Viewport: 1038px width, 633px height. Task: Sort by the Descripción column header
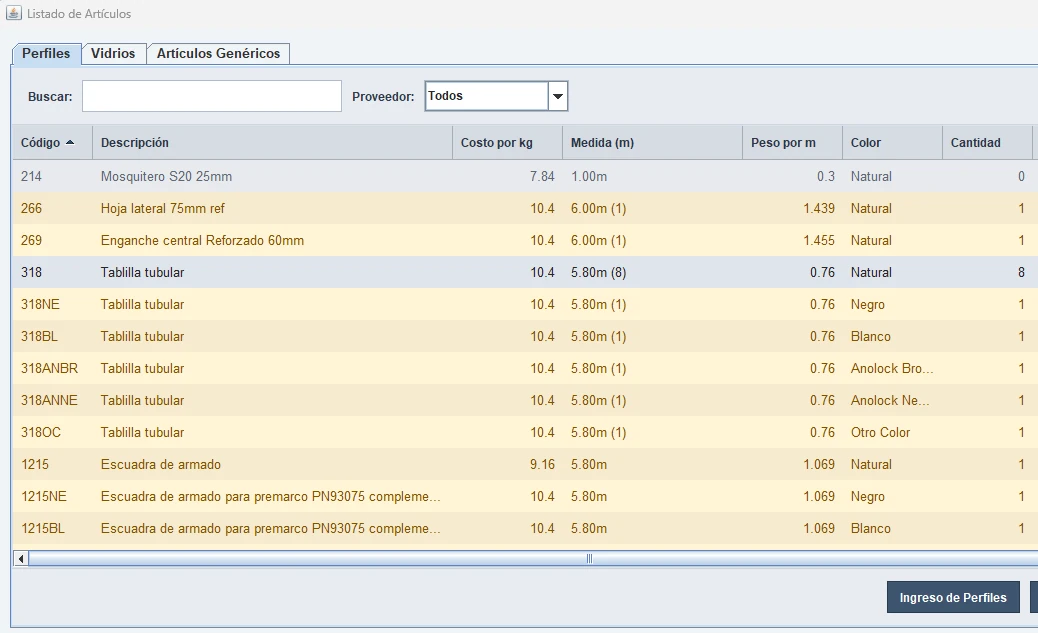coord(272,142)
